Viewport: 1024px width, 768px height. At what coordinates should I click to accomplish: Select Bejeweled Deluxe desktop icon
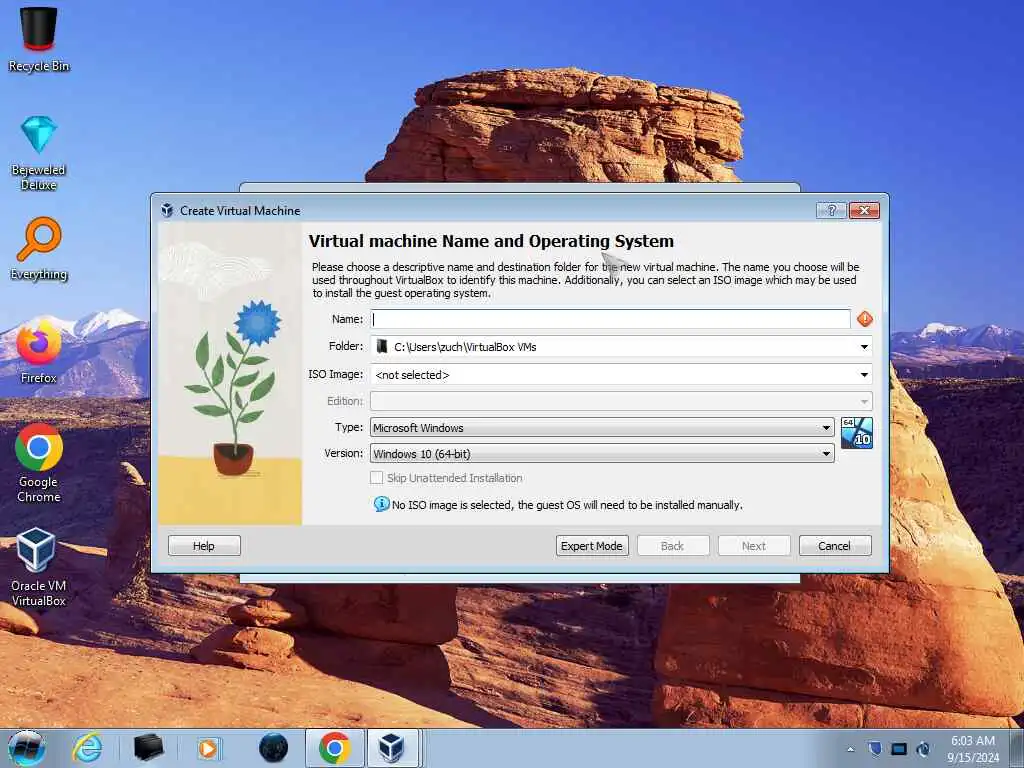coord(39,153)
